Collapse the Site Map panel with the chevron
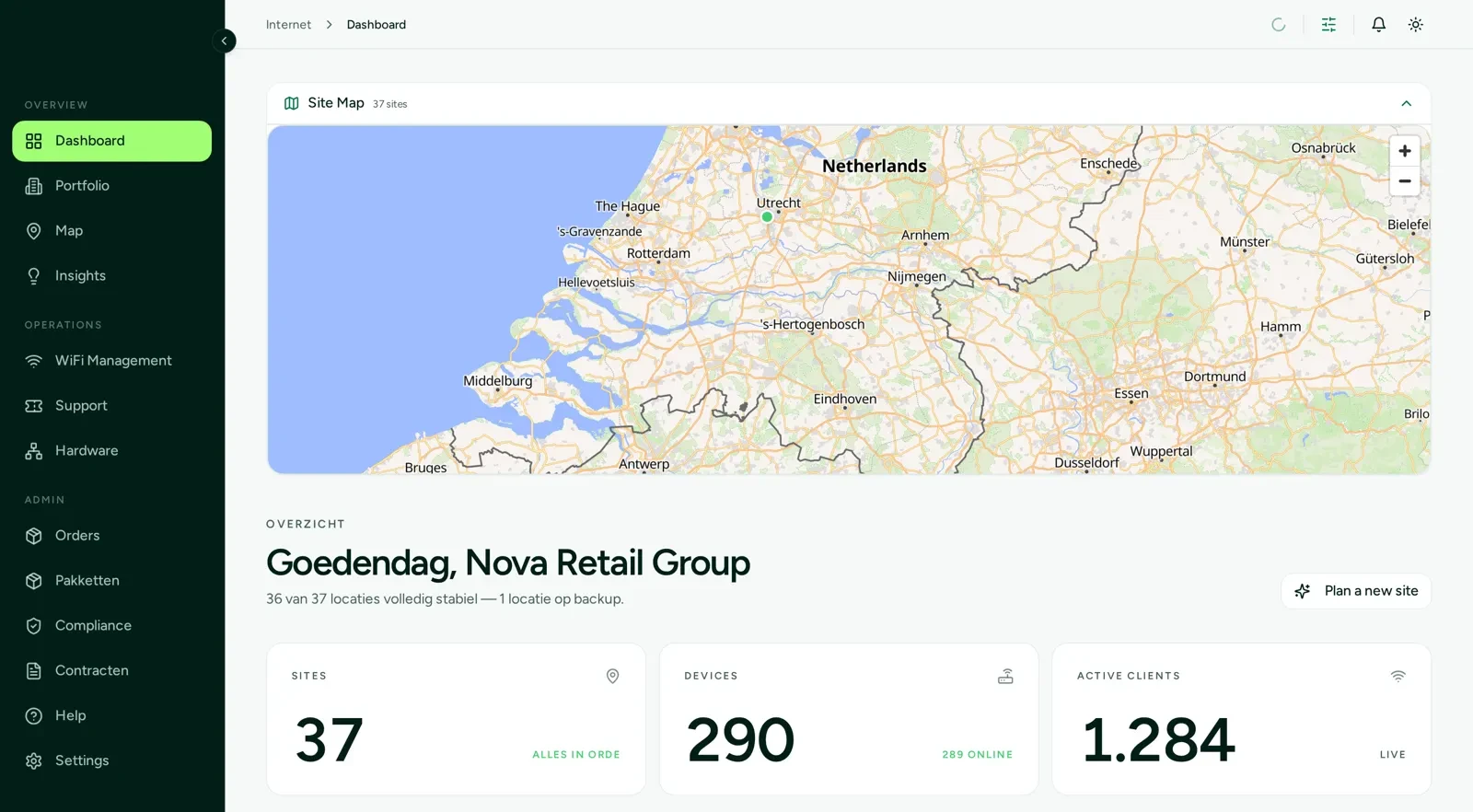Viewport: 1473px width, 812px height. pyautogui.click(x=1406, y=103)
